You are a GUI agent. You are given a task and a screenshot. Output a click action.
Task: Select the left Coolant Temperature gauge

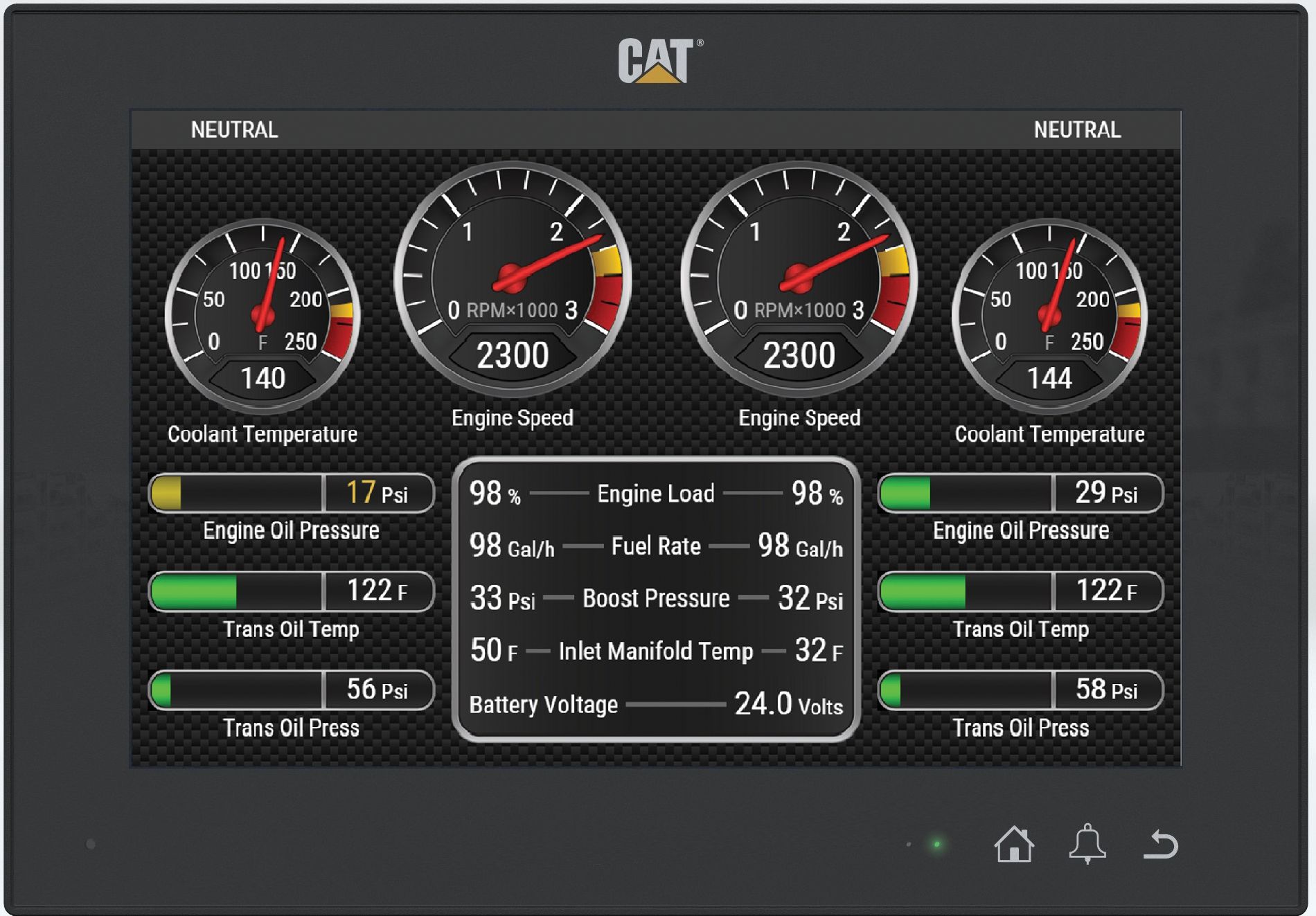coord(263,317)
